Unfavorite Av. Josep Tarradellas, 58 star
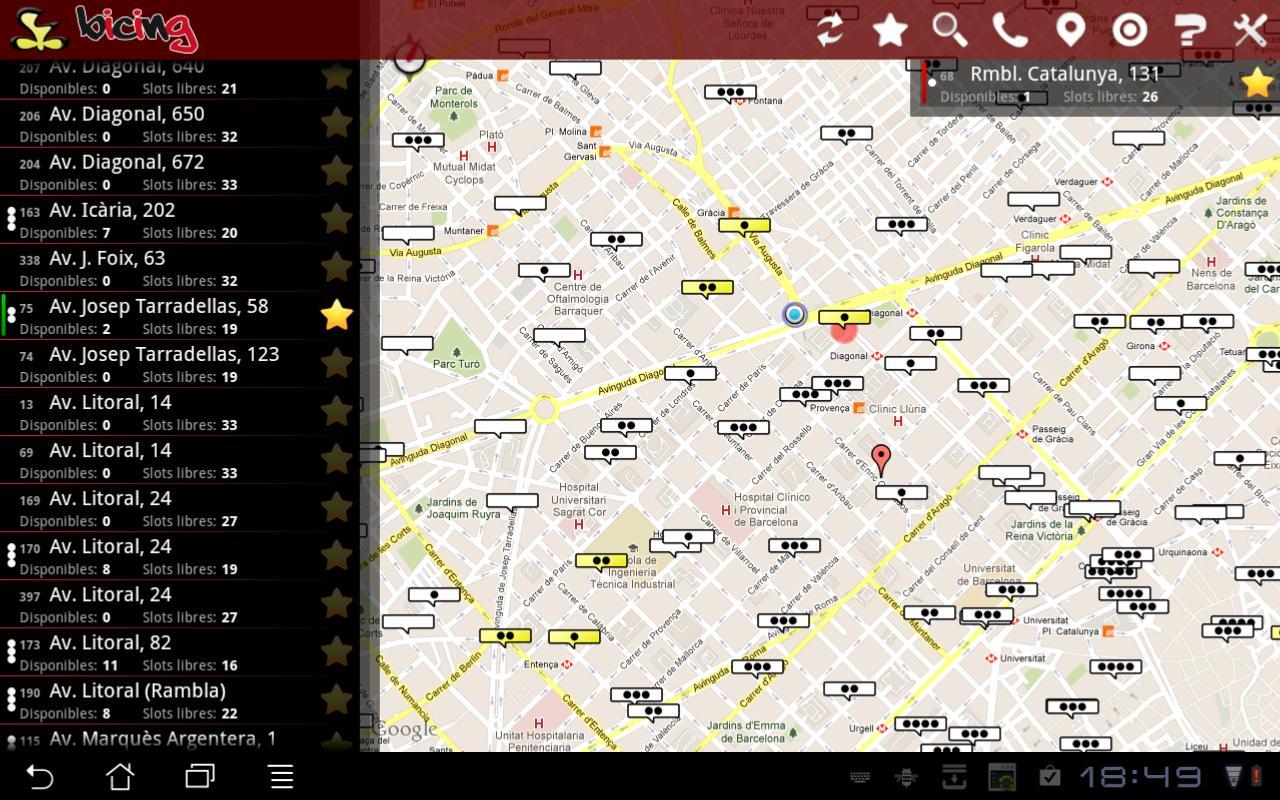 tap(337, 315)
